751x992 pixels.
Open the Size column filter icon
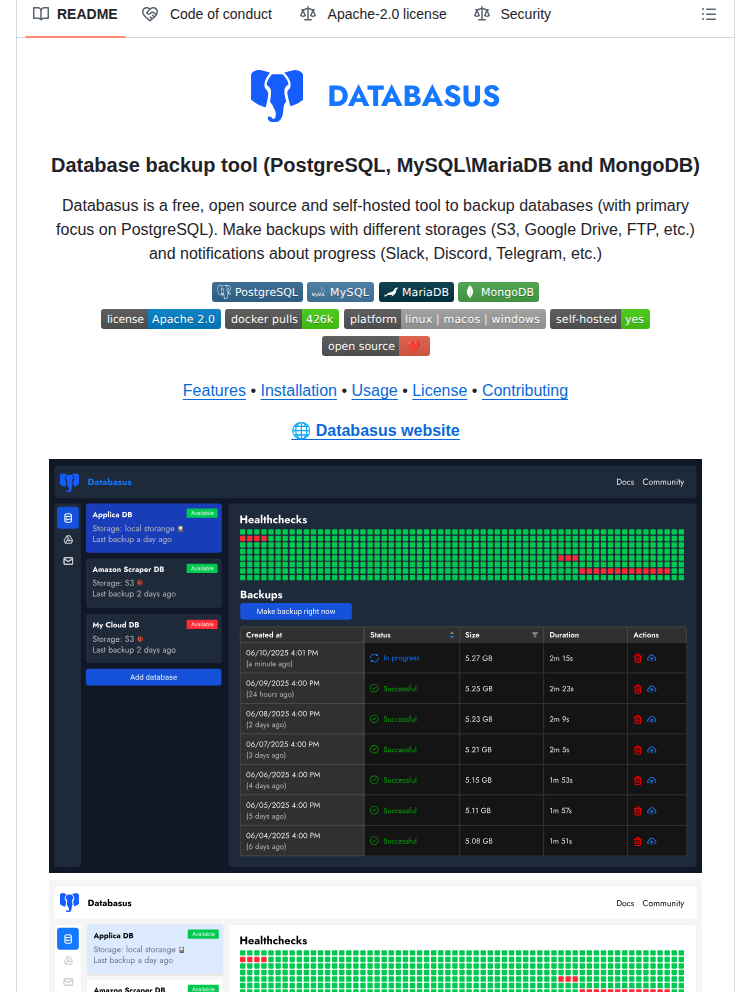(535, 635)
